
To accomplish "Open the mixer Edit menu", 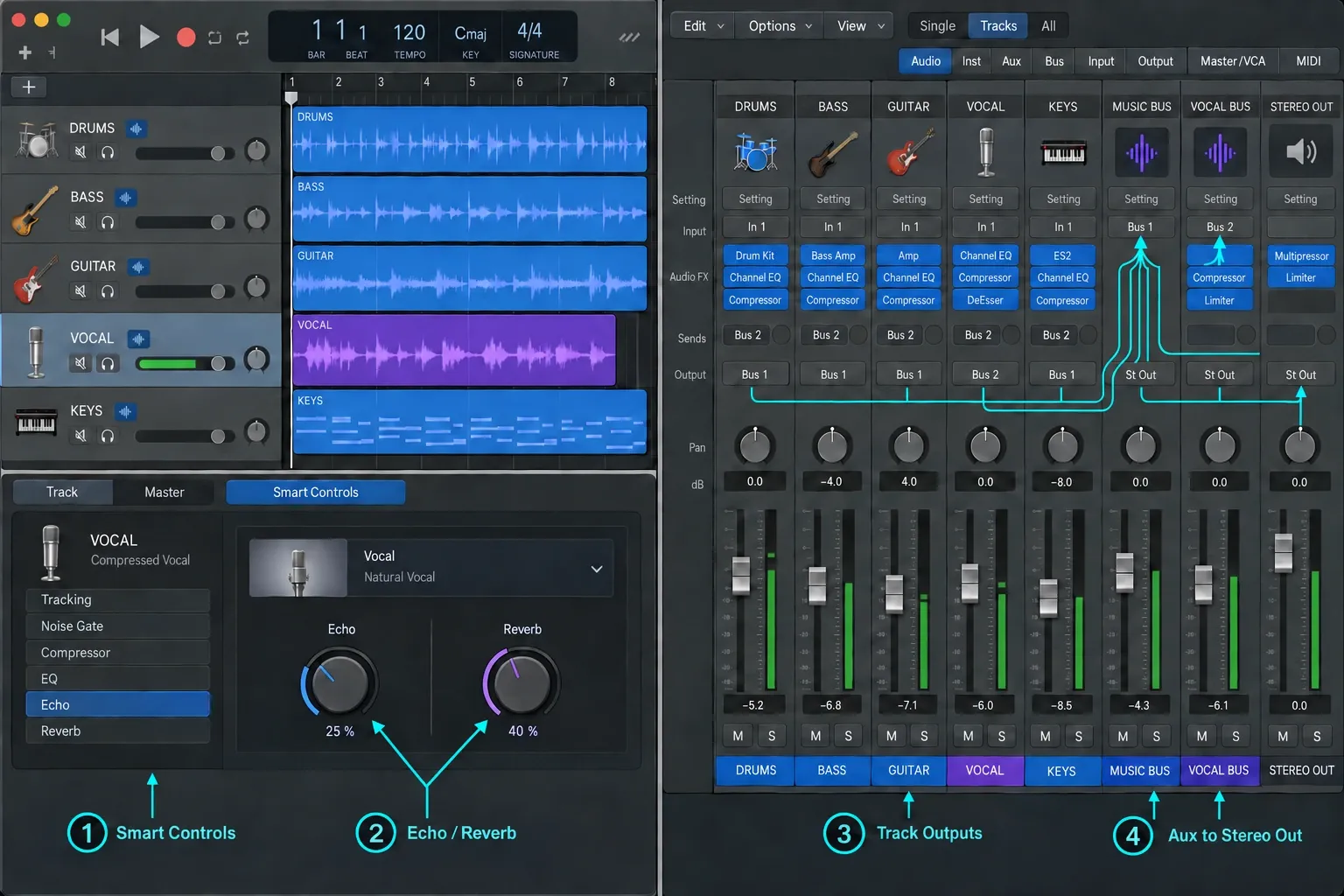I will pos(702,26).
